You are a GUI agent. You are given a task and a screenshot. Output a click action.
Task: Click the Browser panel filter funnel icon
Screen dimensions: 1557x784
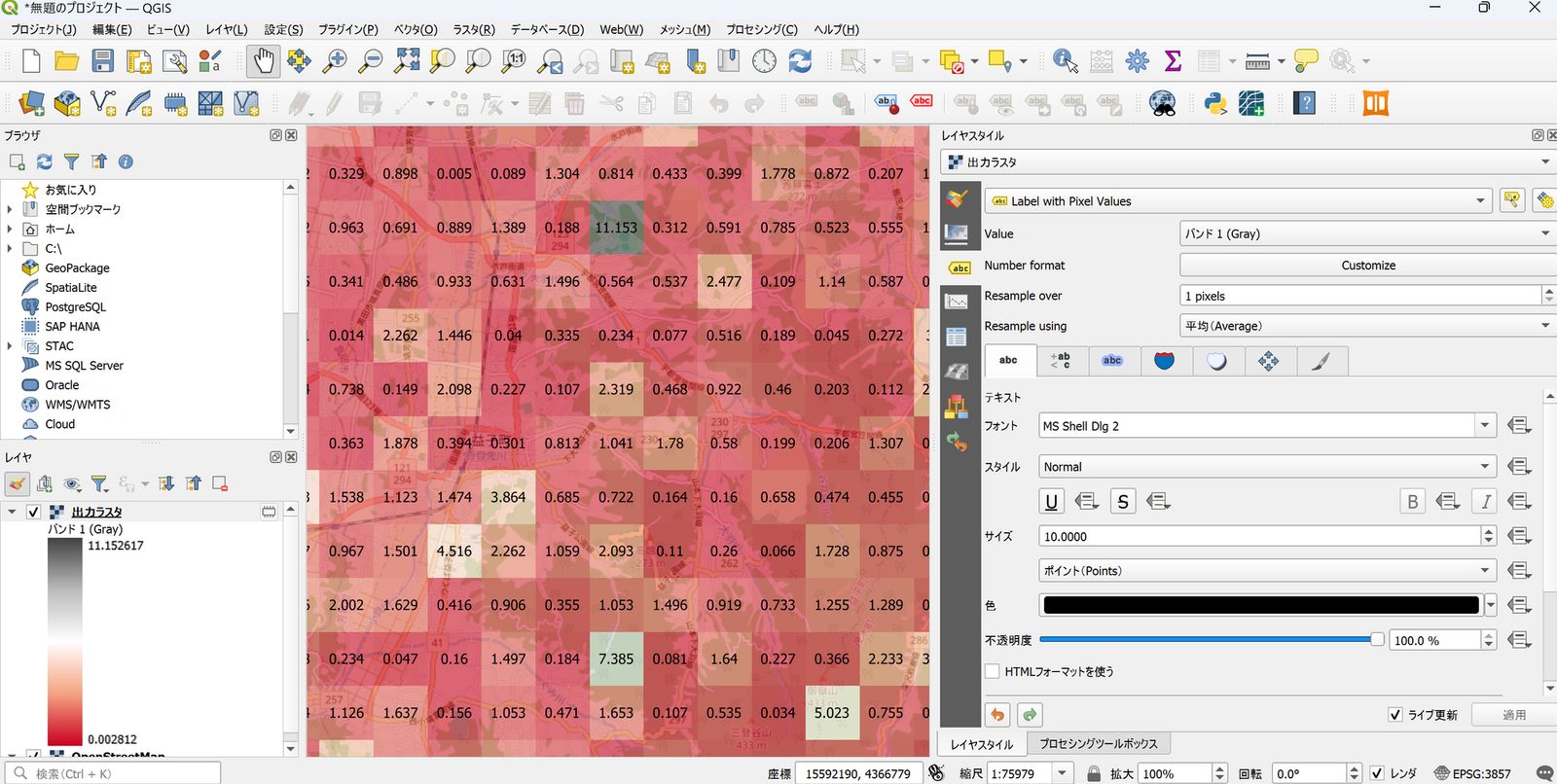pyautogui.click(x=71, y=161)
